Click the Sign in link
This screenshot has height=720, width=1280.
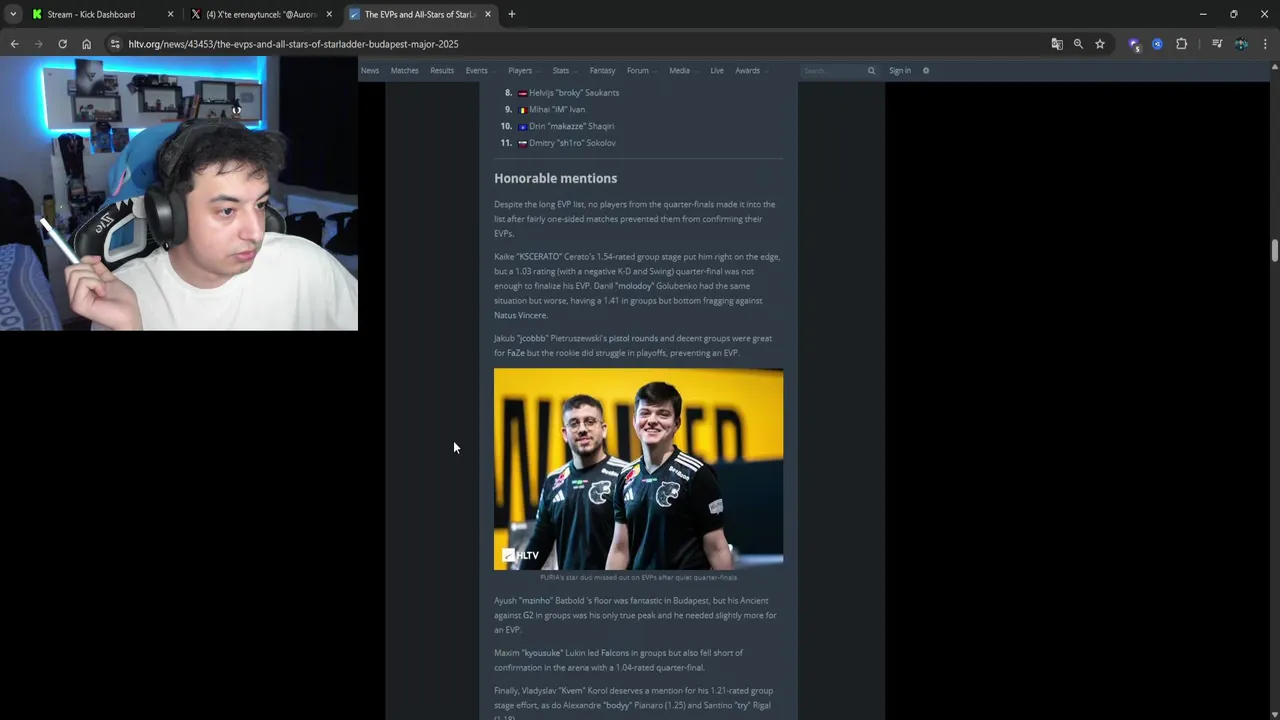click(x=900, y=71)
